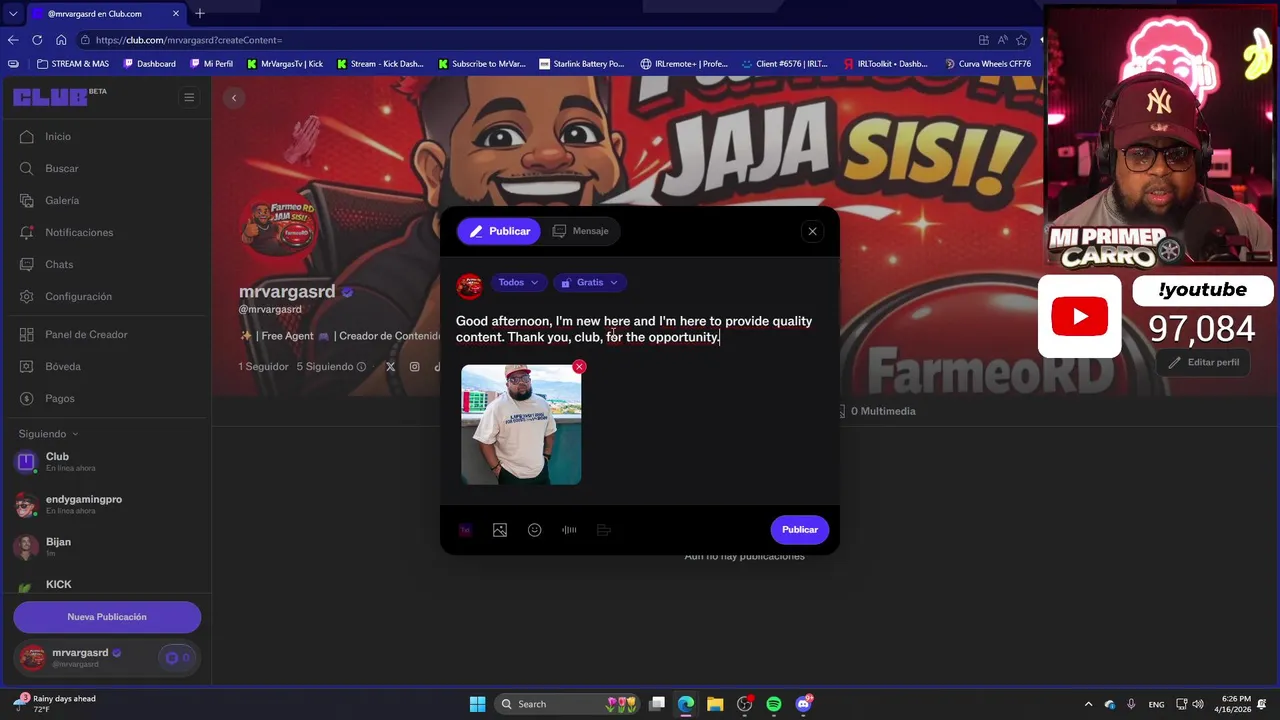Reload the page in browser
This screenshot has width=1280, height=720.
point(37,40)
